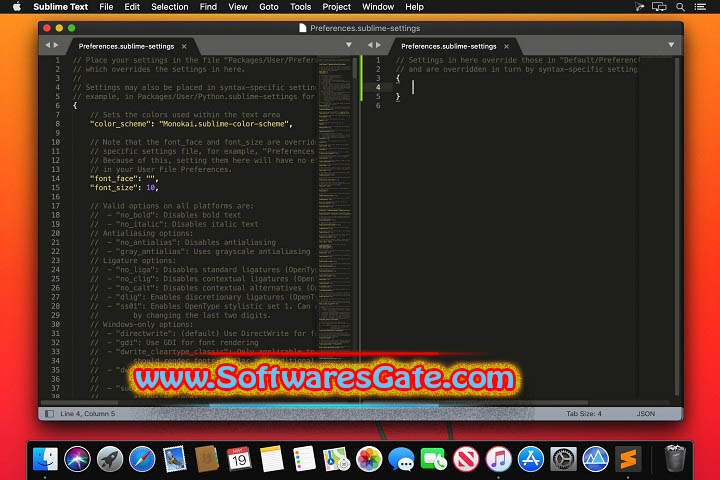Click the right pane vertical scrollbar
This screenshot has height=480, width=720.
tap(677, 225)
